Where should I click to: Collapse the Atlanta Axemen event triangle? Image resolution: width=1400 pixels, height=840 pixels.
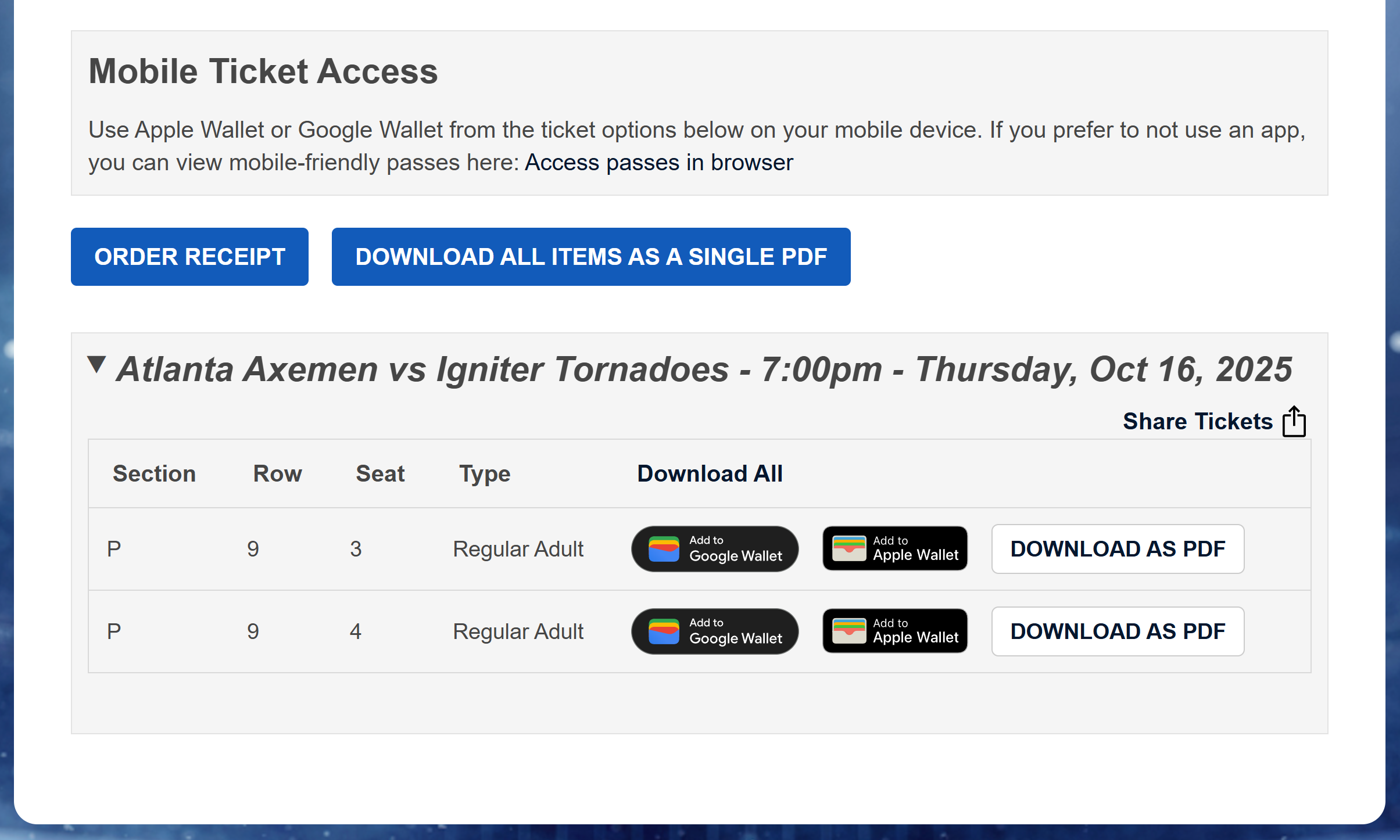pyautogui.click(x=96, y=365)
